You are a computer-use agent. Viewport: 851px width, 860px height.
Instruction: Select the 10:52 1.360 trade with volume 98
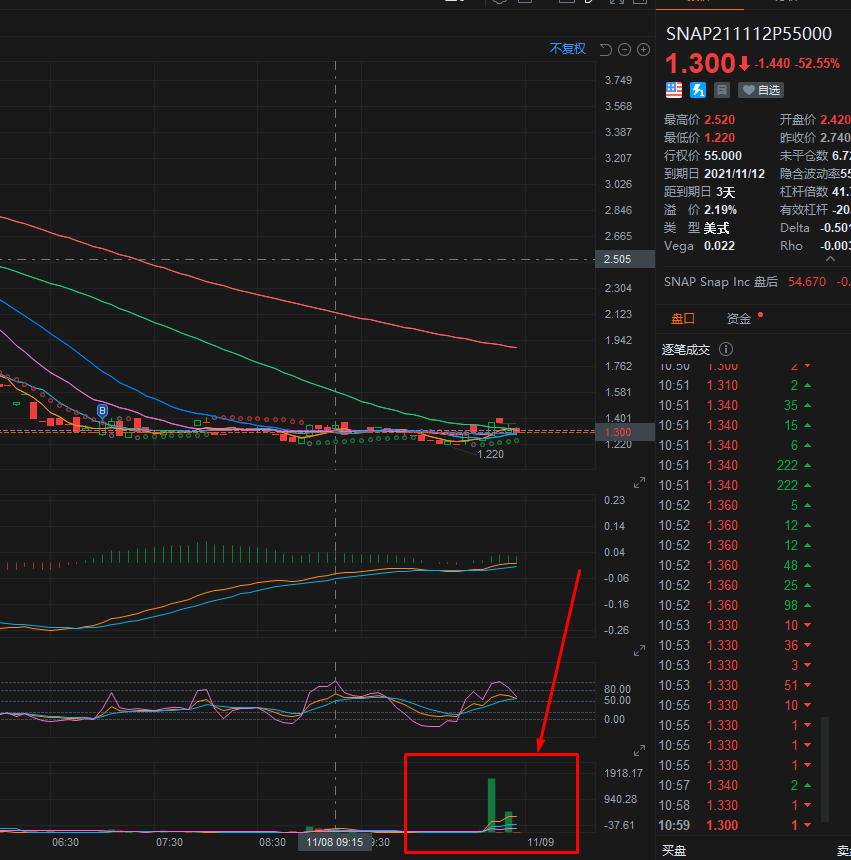coord(735,606)
